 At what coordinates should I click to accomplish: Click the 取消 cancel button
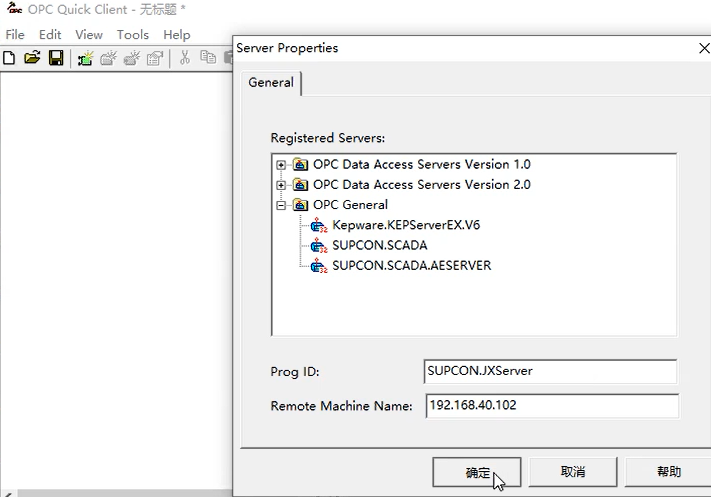coord(573,472)
